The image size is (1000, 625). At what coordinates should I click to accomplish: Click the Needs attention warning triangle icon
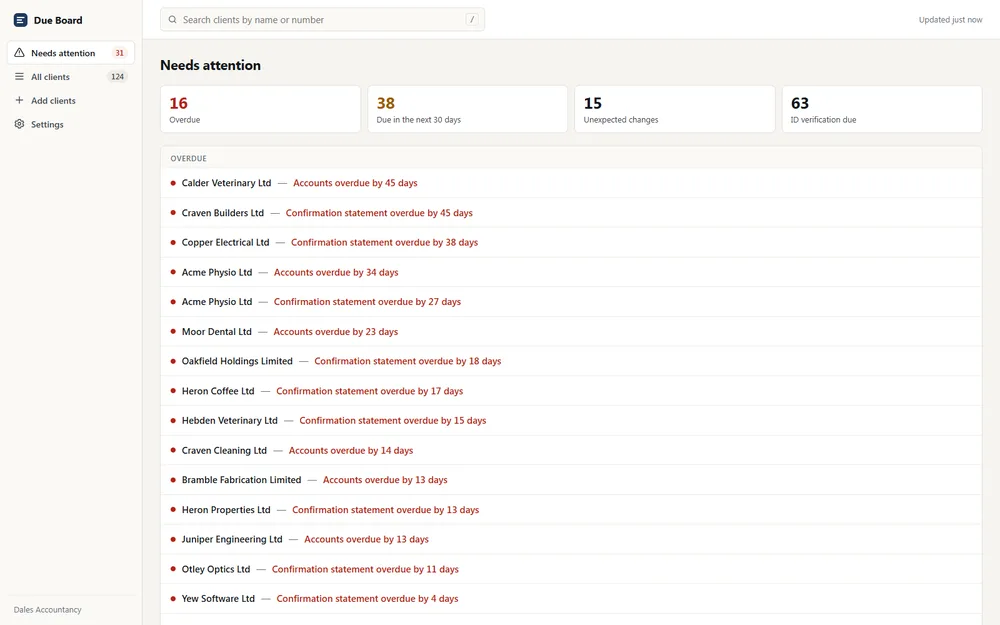pyautogui.click(x=19, y=53)
